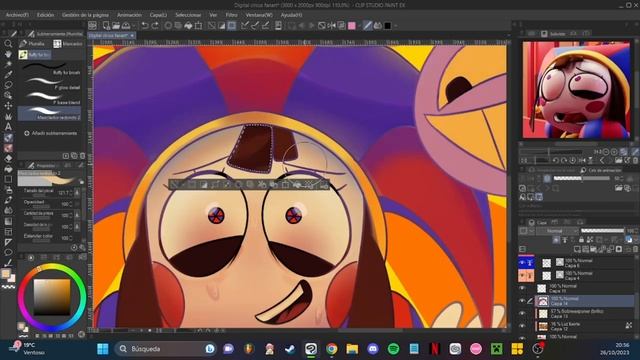Image resolution: width=640 pixels, height=360 pixels.
Task: Click the Delete layer trash icon
Action: click(636, 249)
